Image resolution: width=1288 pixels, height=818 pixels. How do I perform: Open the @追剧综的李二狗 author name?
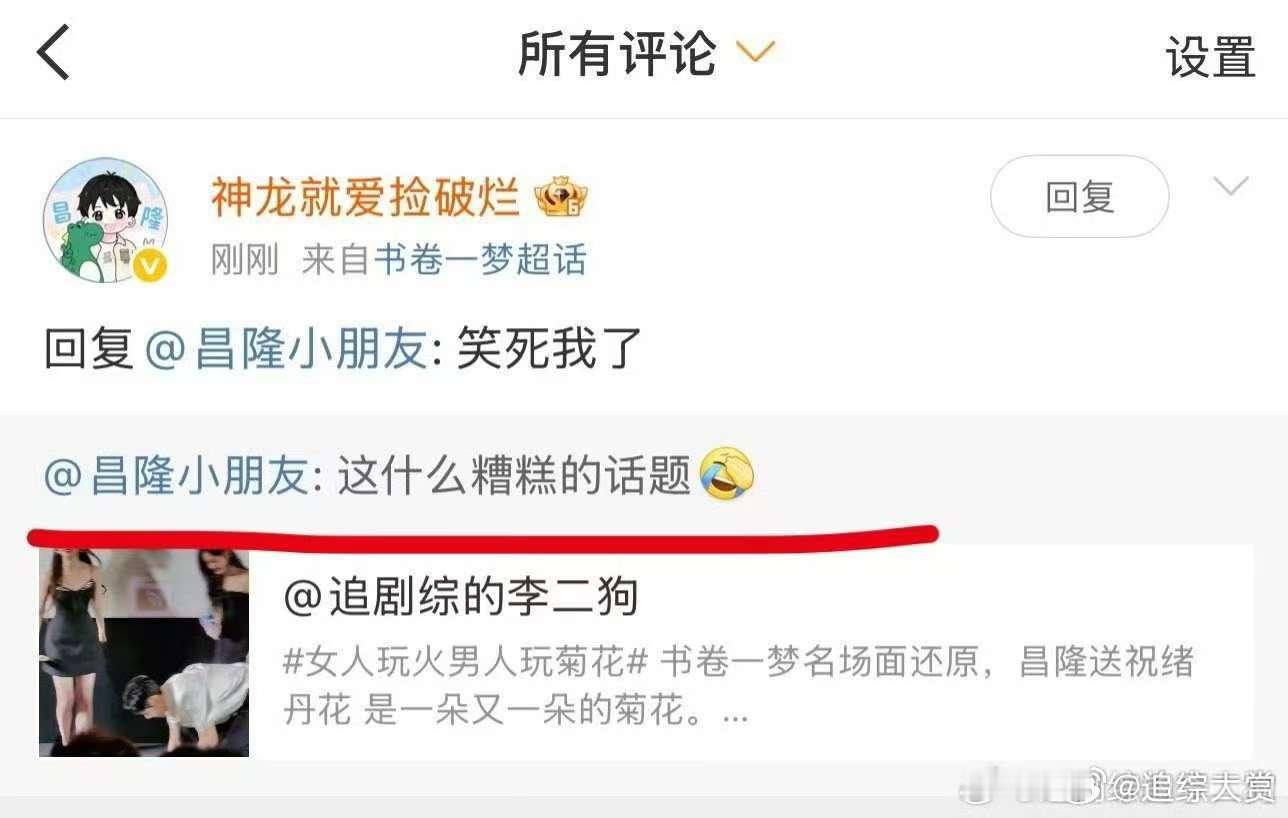coord(461,598)
